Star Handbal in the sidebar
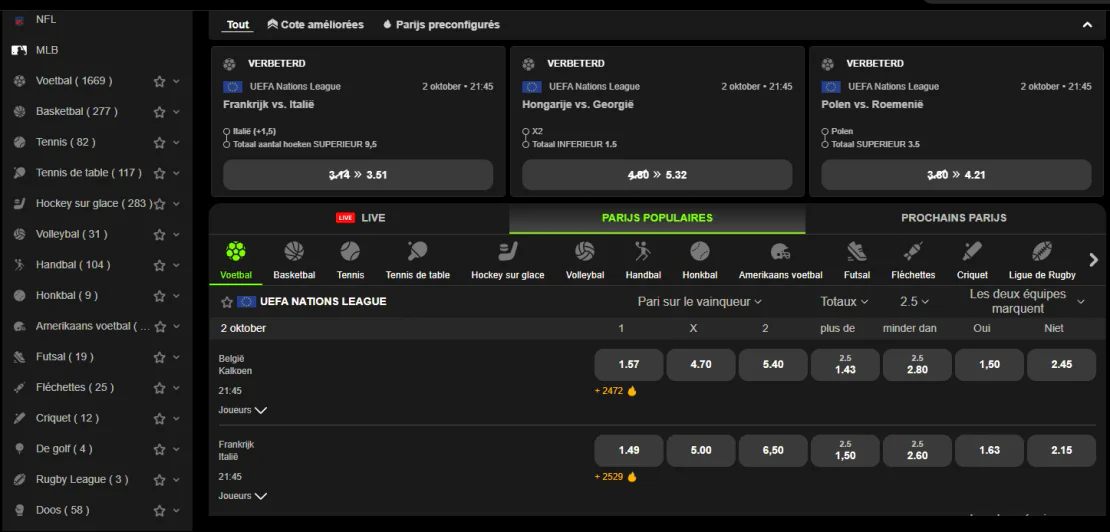The width and height of the screenshot is (1110, 532). [159, 265]
